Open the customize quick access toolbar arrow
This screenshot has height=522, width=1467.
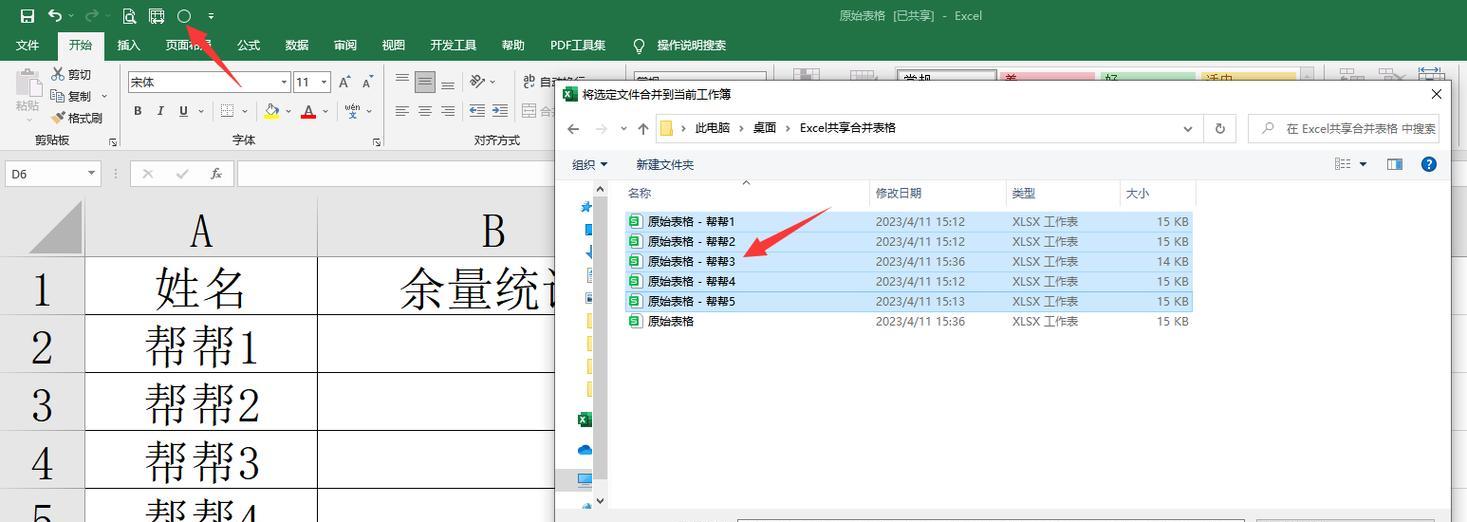[211, 16]
